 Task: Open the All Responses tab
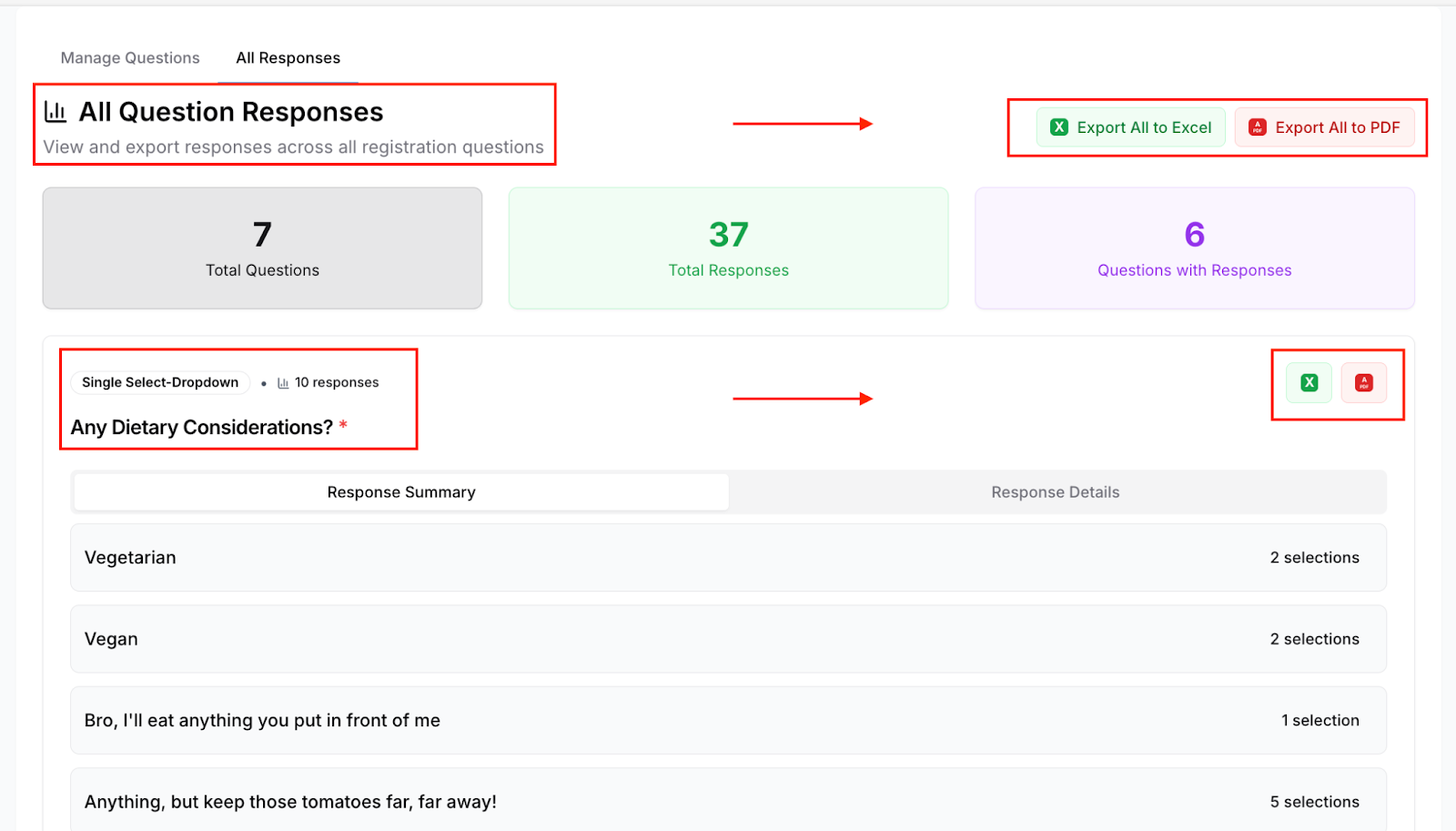tap(288, 58)
